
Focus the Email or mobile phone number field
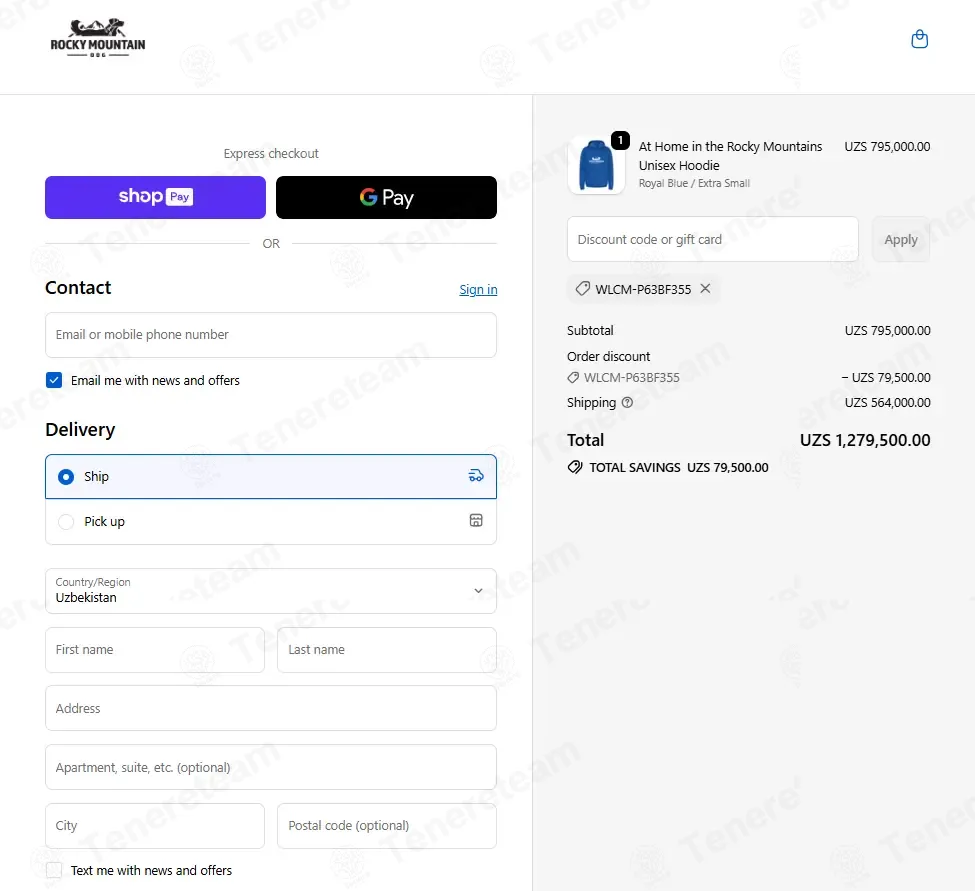[270, 335]
